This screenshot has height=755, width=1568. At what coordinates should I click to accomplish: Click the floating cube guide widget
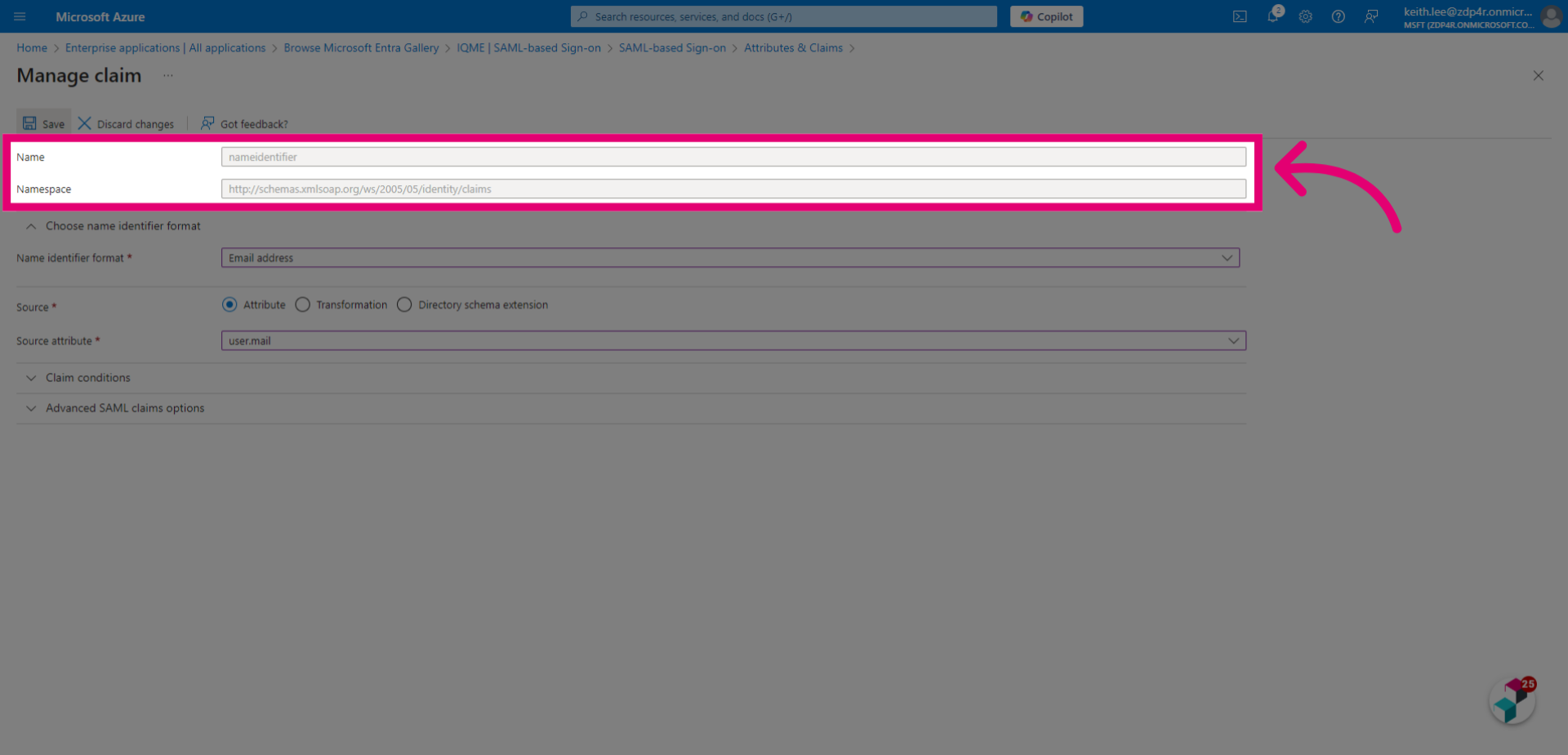point(1513,700)
